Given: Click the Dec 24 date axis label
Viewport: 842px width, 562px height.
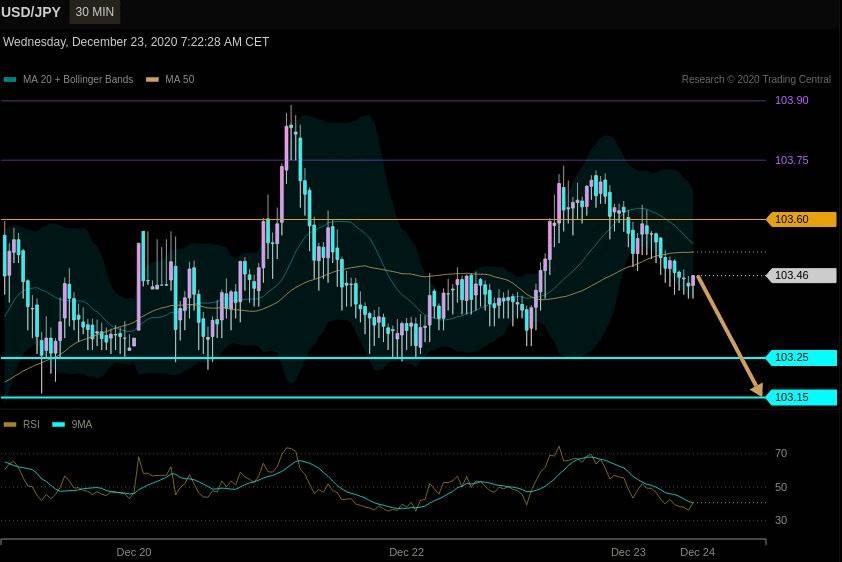Looking at the screenshot, I should pyautogui.click(x=698, y=552).
